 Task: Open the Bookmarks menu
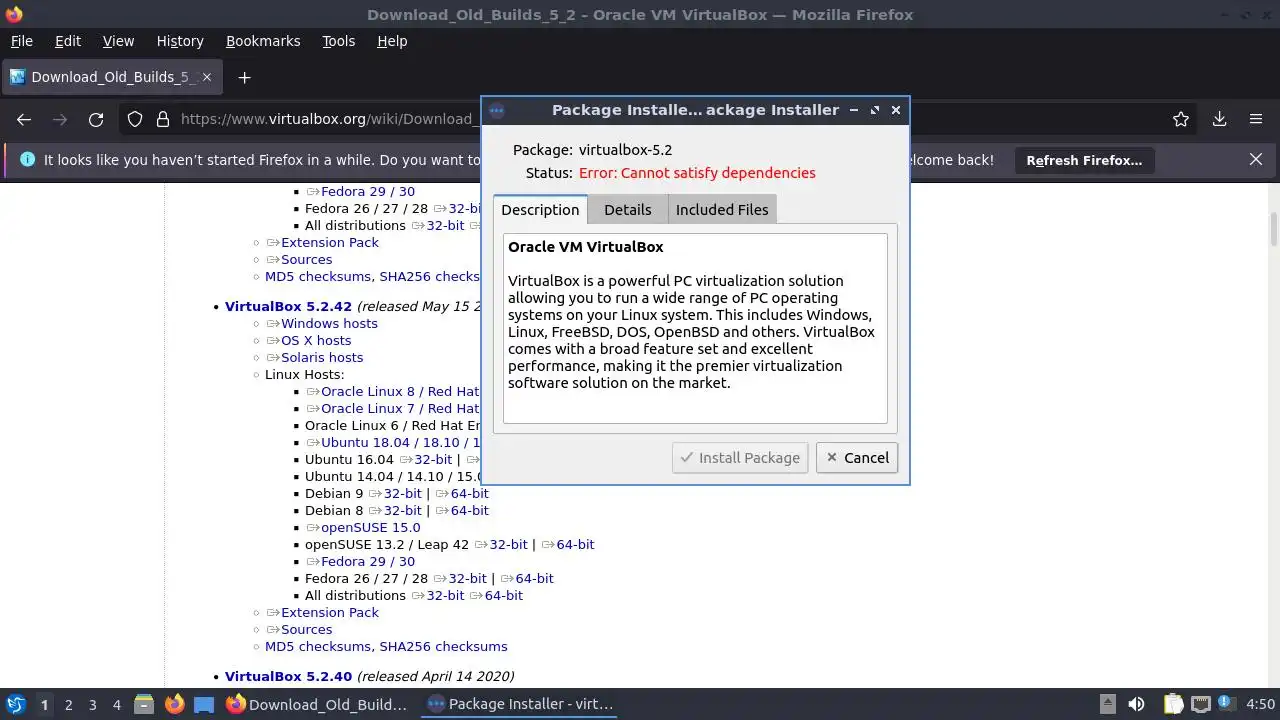tap(263, 41)
